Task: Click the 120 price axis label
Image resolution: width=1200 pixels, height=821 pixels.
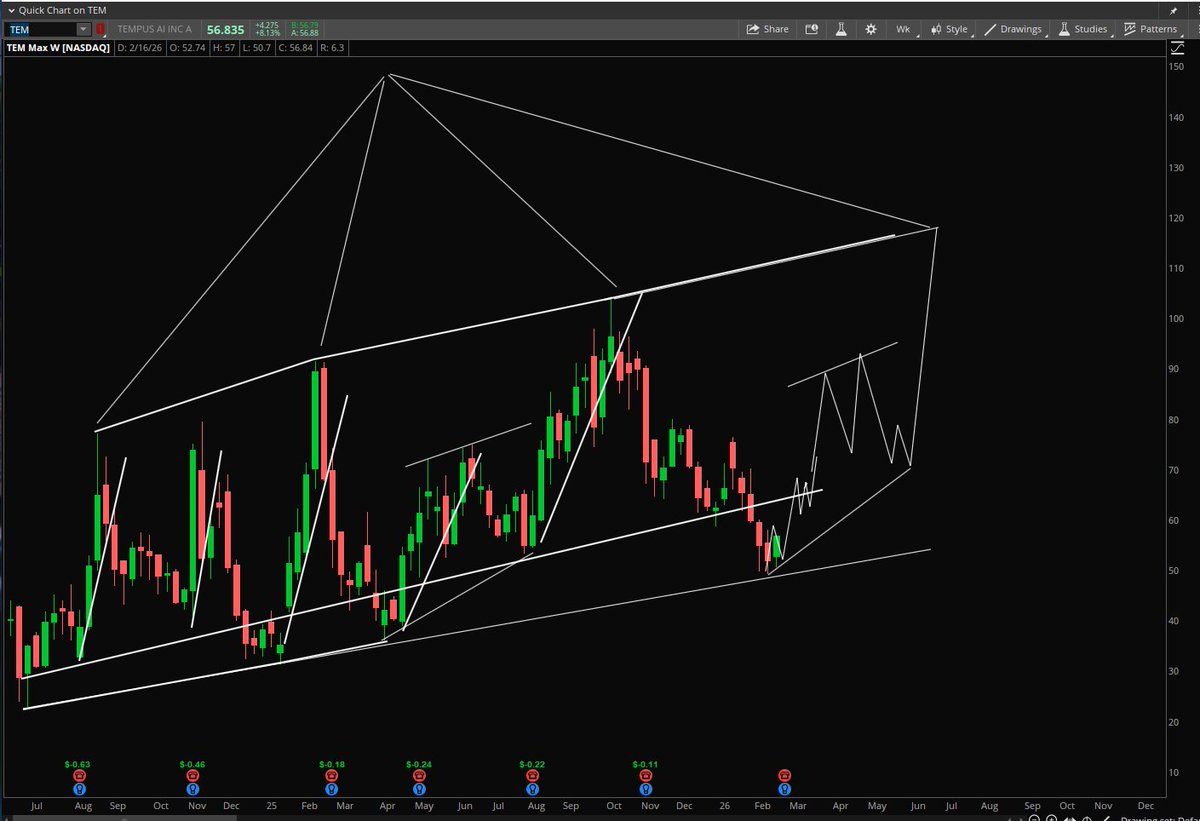Action: coord(1177,218)
